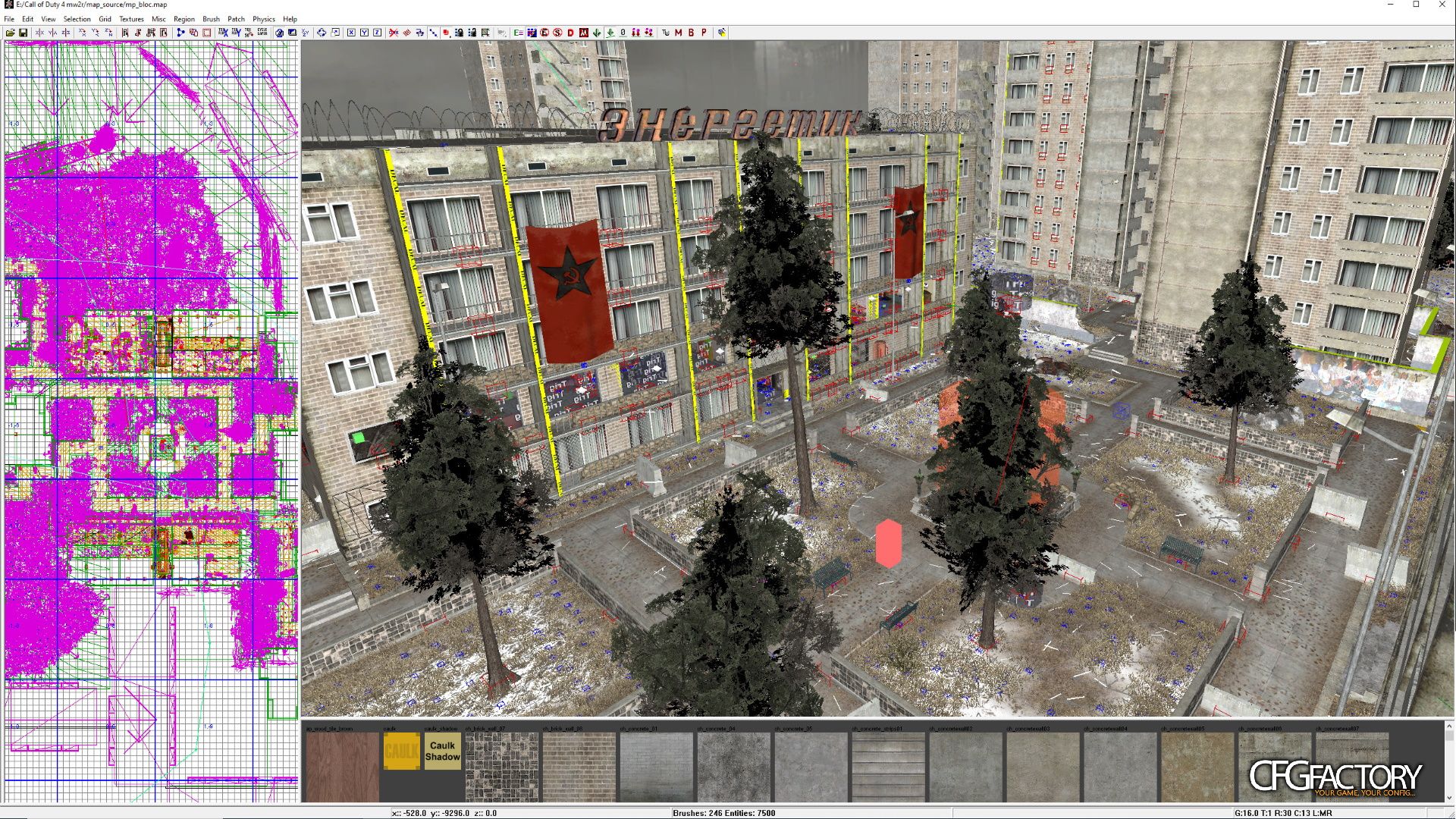Click the Cycle Layer toolbar icon
The image size is (1456, 819).
coord(262,33)
